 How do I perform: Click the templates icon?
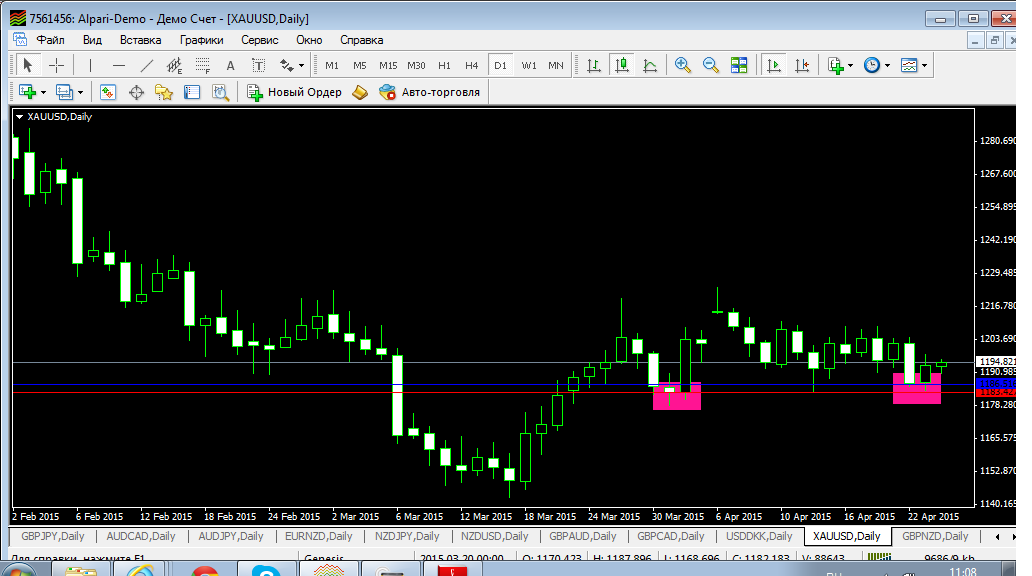point(909,65)
